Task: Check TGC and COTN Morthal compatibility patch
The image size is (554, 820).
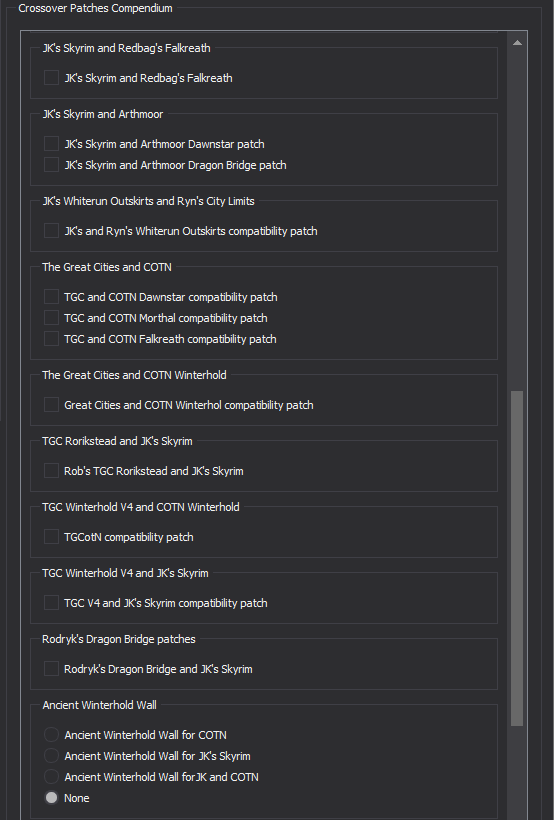Action: coord(51,317)
